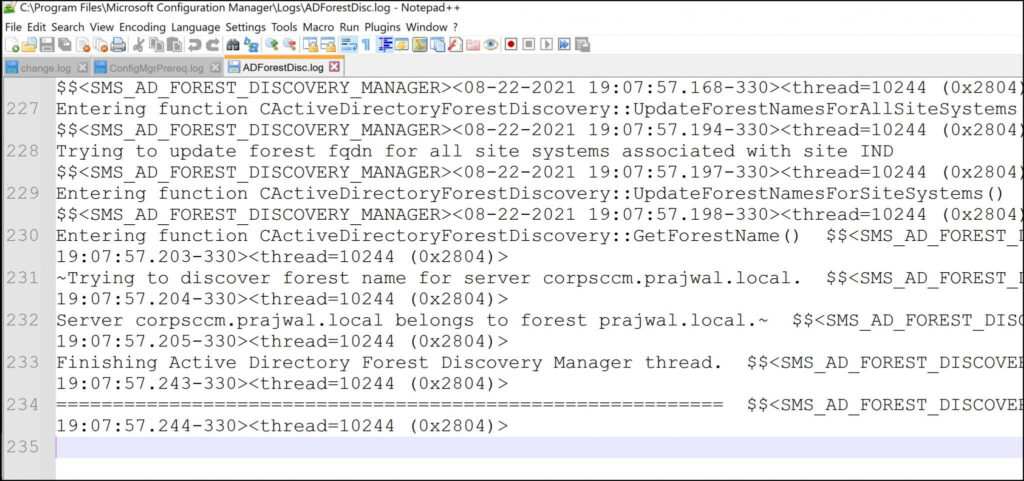Print the document using printer icon

pyautogui.click(x=118, y=45)
